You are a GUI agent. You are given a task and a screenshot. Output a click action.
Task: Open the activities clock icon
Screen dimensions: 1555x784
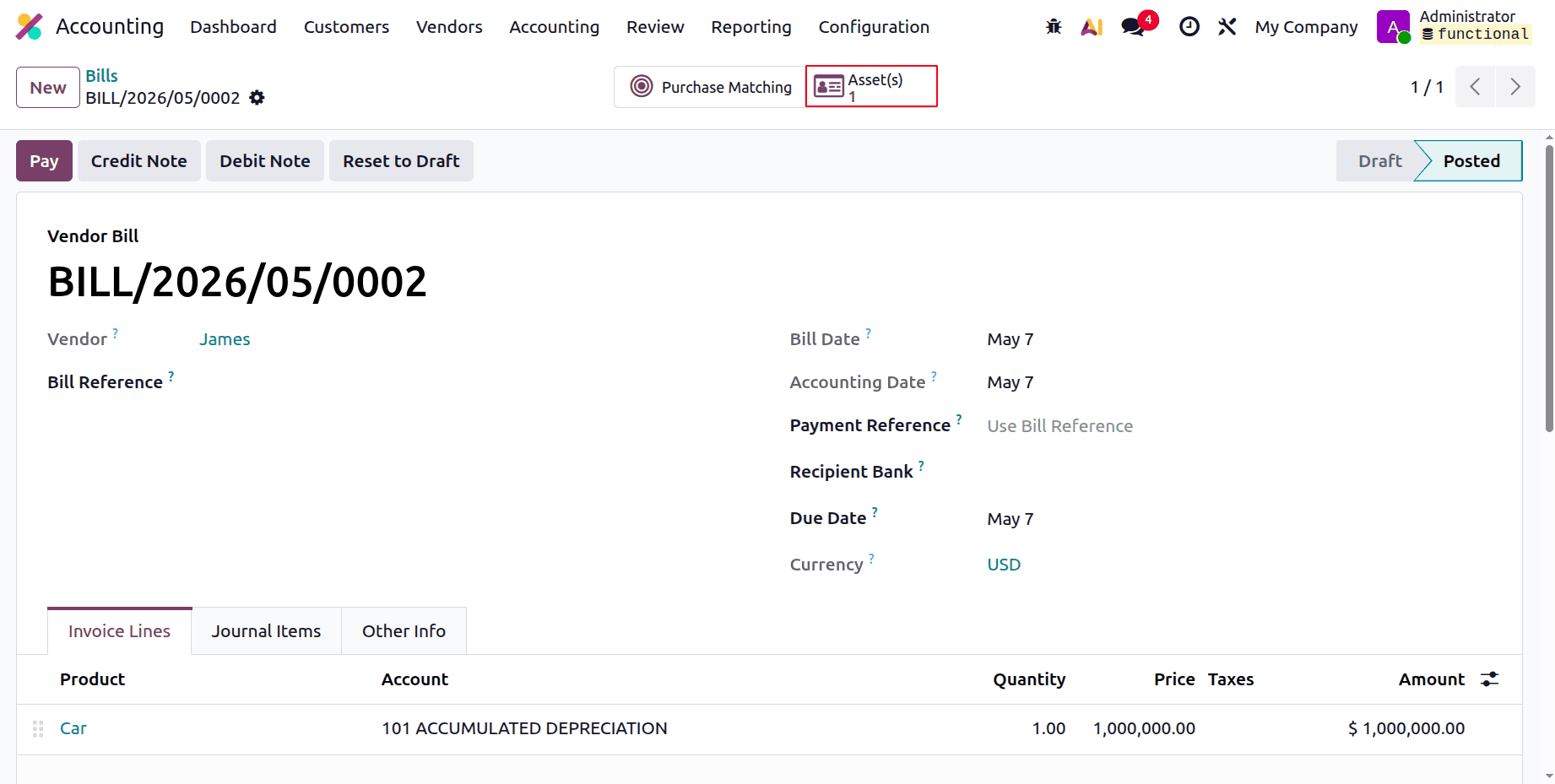(x=1189, y=27)
